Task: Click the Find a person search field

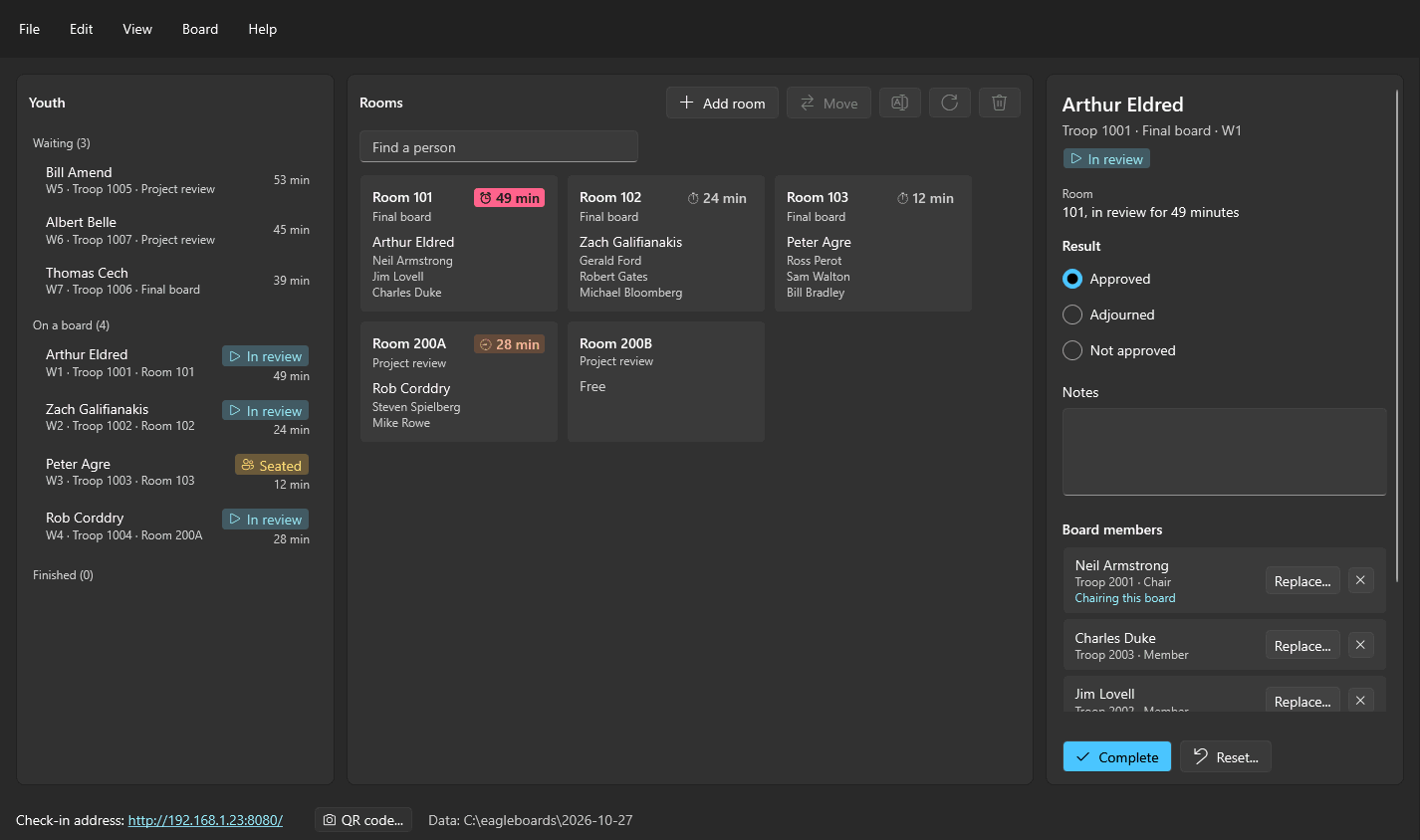Action: click(499, 146)
